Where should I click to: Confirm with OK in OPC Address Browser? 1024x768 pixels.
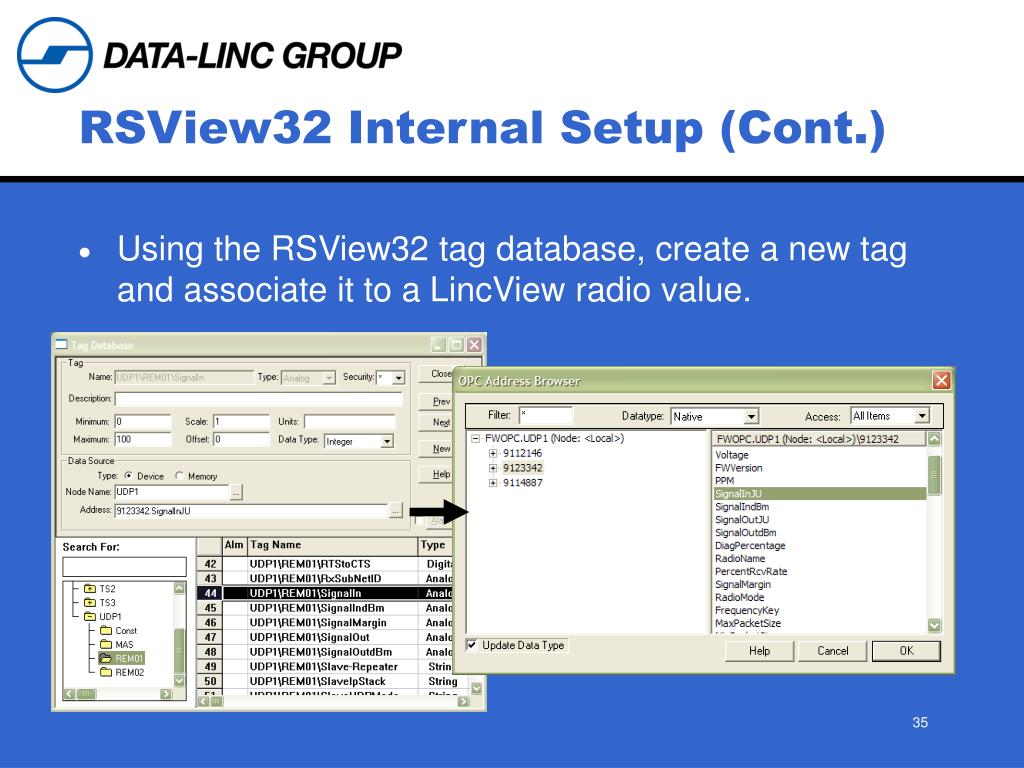point(906,651)
